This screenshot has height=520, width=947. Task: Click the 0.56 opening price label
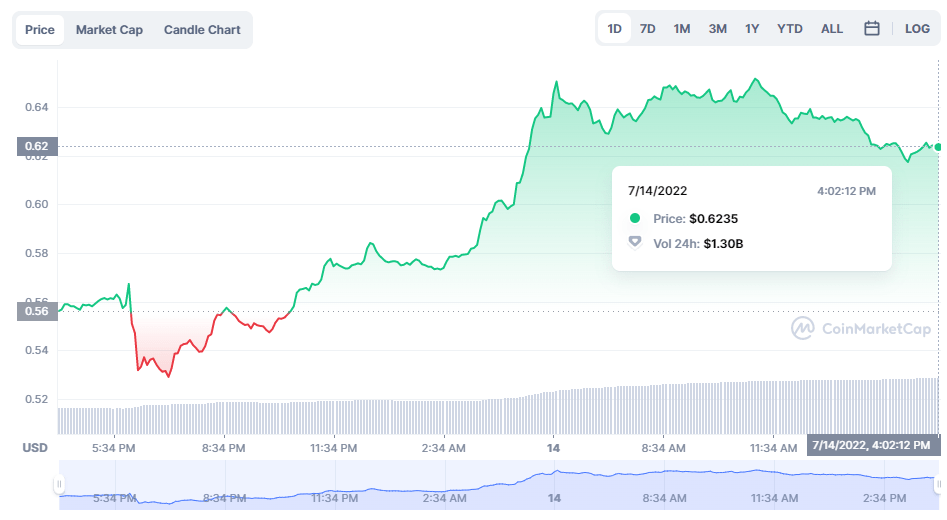(x=38, y=311)
